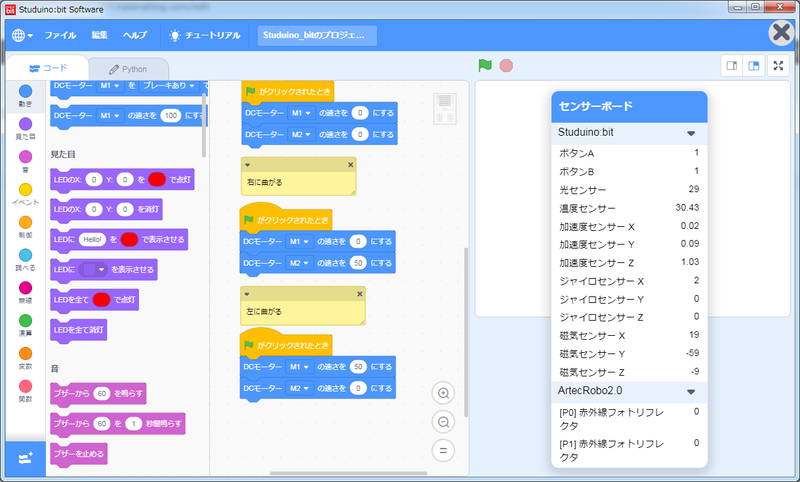Screen dimensions: 800x482
Task: Click the green flag run button
Action: pos(485,65)
